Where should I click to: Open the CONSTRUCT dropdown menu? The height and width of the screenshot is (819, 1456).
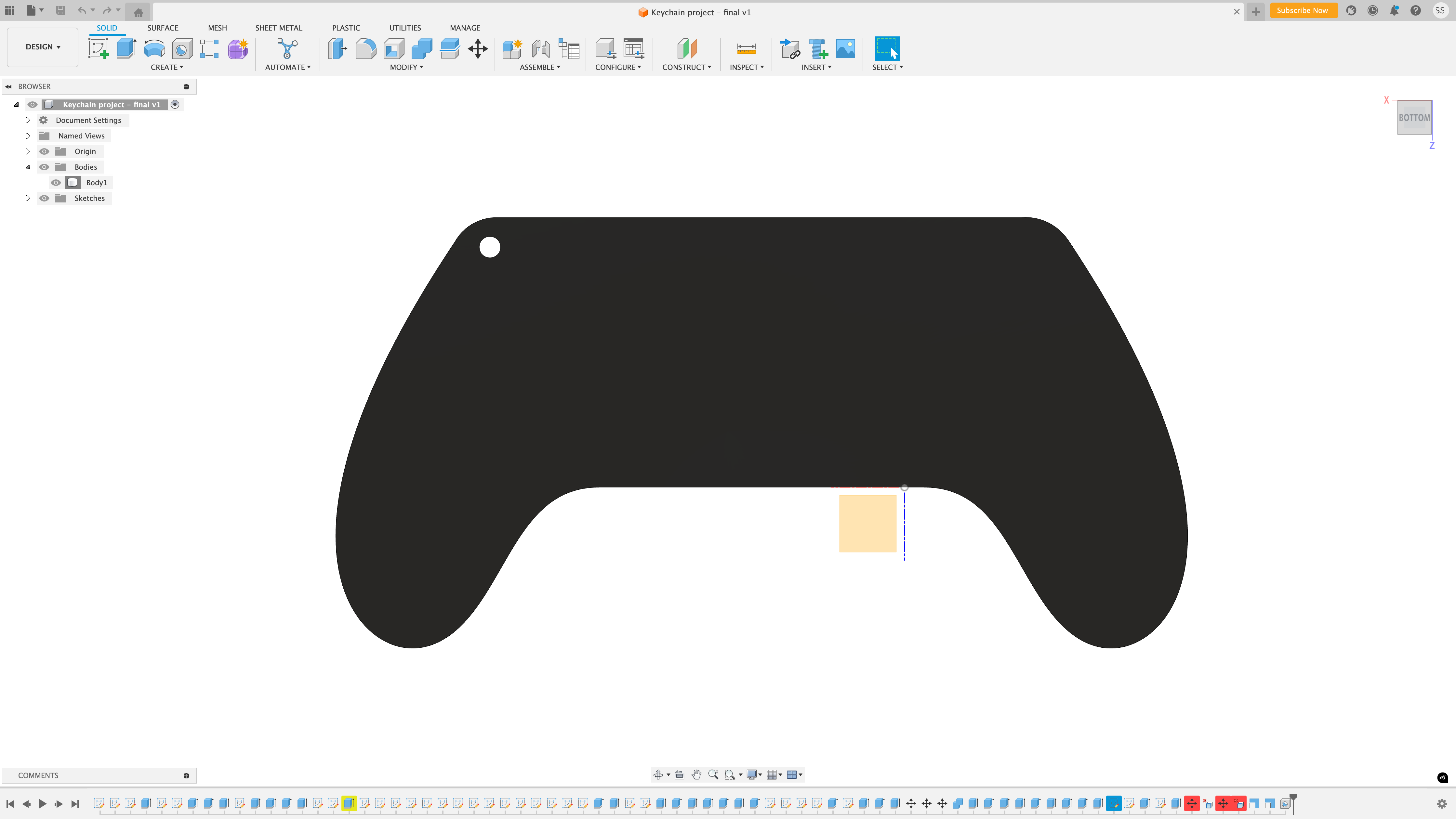pos(686,67)
